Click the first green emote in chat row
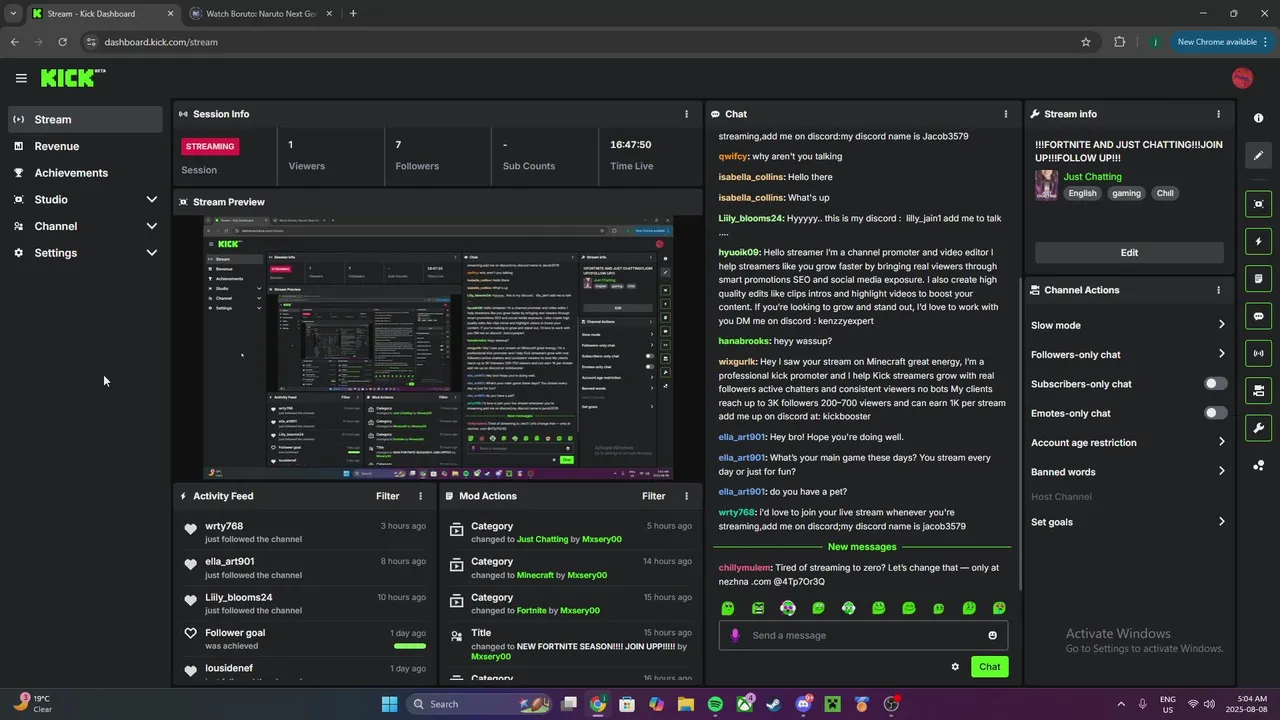 (x=728, y=608)
